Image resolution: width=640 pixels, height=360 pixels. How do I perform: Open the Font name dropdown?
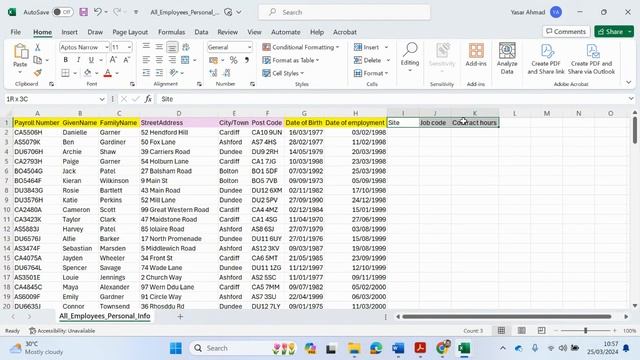coord(107,47)
